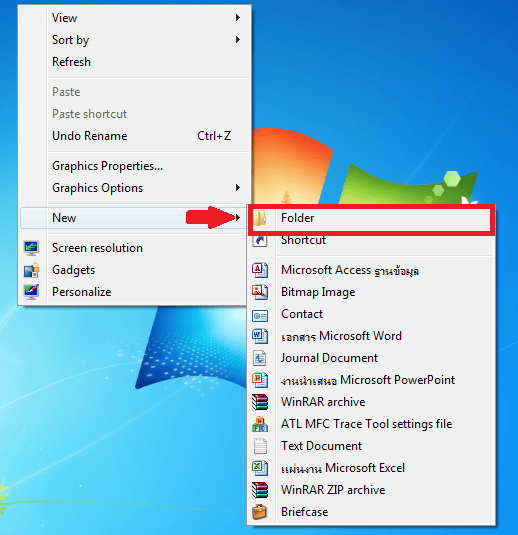Click the Microsoft Access database icon

(x=260, y=270)
